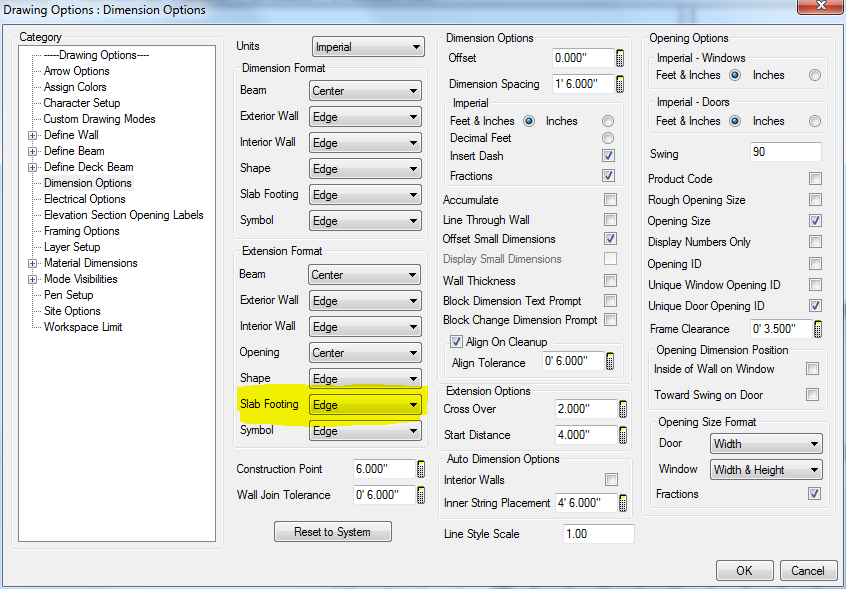The width and height of the screenshot is (846, 589).
Task: Open Character Setup category
Action: tap(82, 103)
